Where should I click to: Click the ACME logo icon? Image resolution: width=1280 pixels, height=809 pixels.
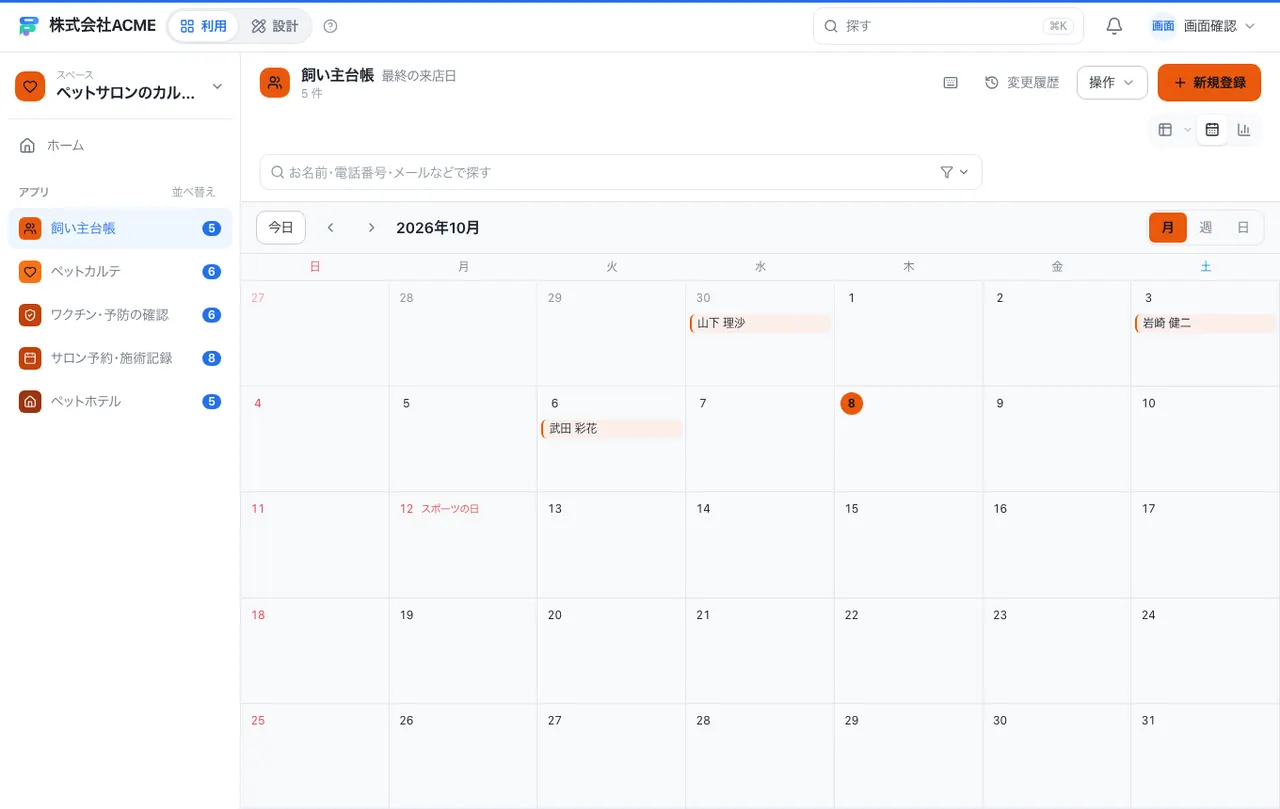pyautogui.click(x=29, y=26)
